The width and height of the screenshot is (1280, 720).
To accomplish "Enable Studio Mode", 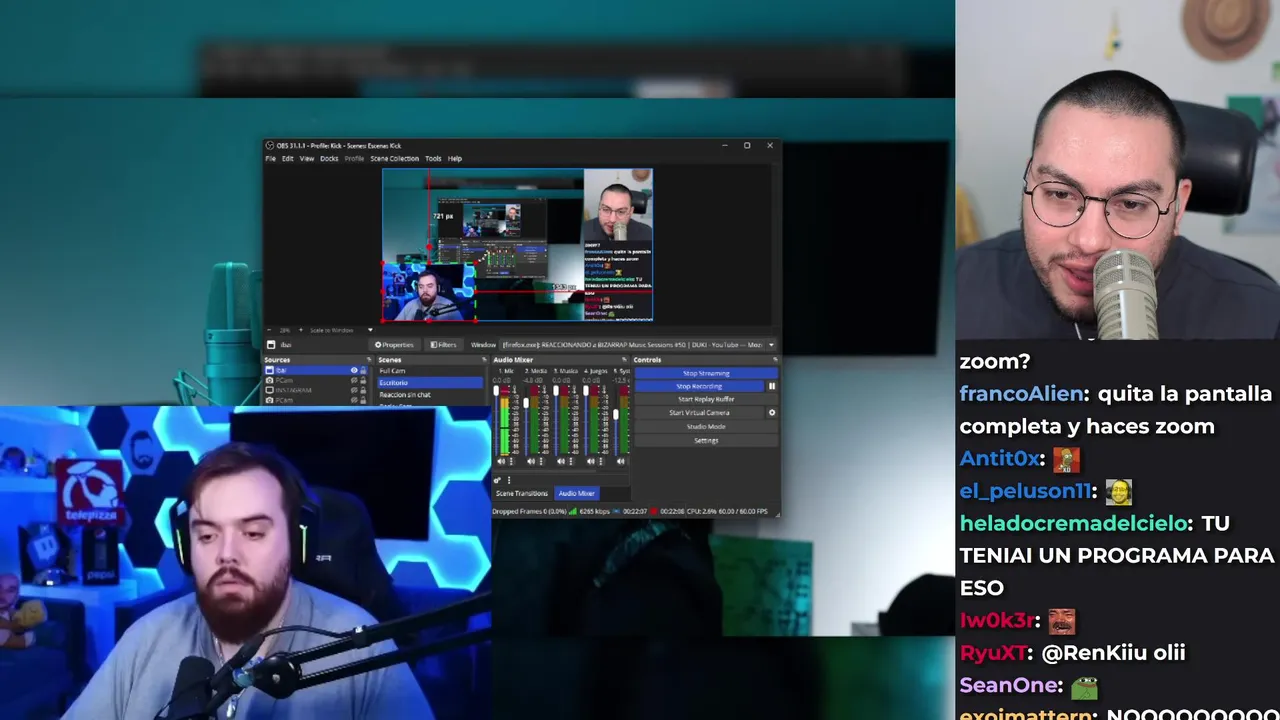I will coord(706,427).
